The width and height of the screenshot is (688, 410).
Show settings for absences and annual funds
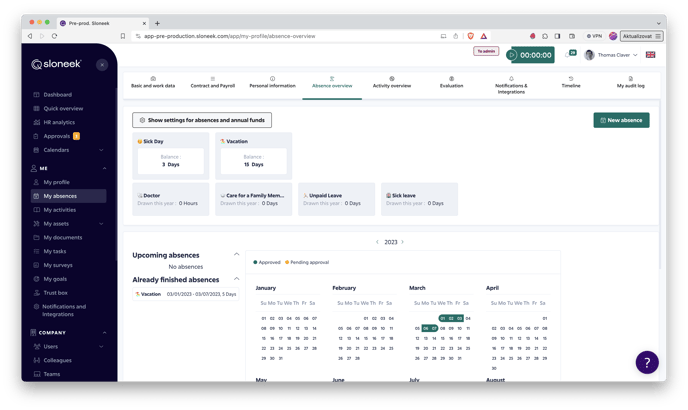(202, 120)
